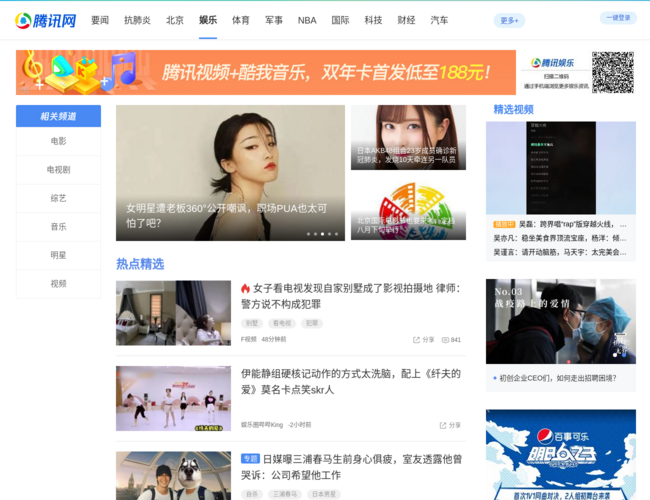Image resolution: width=650 pixels, height=500 pixels.
Task: Open the Tencent 腾讯网 logo homepage
Action: click(x=46, y=20)
